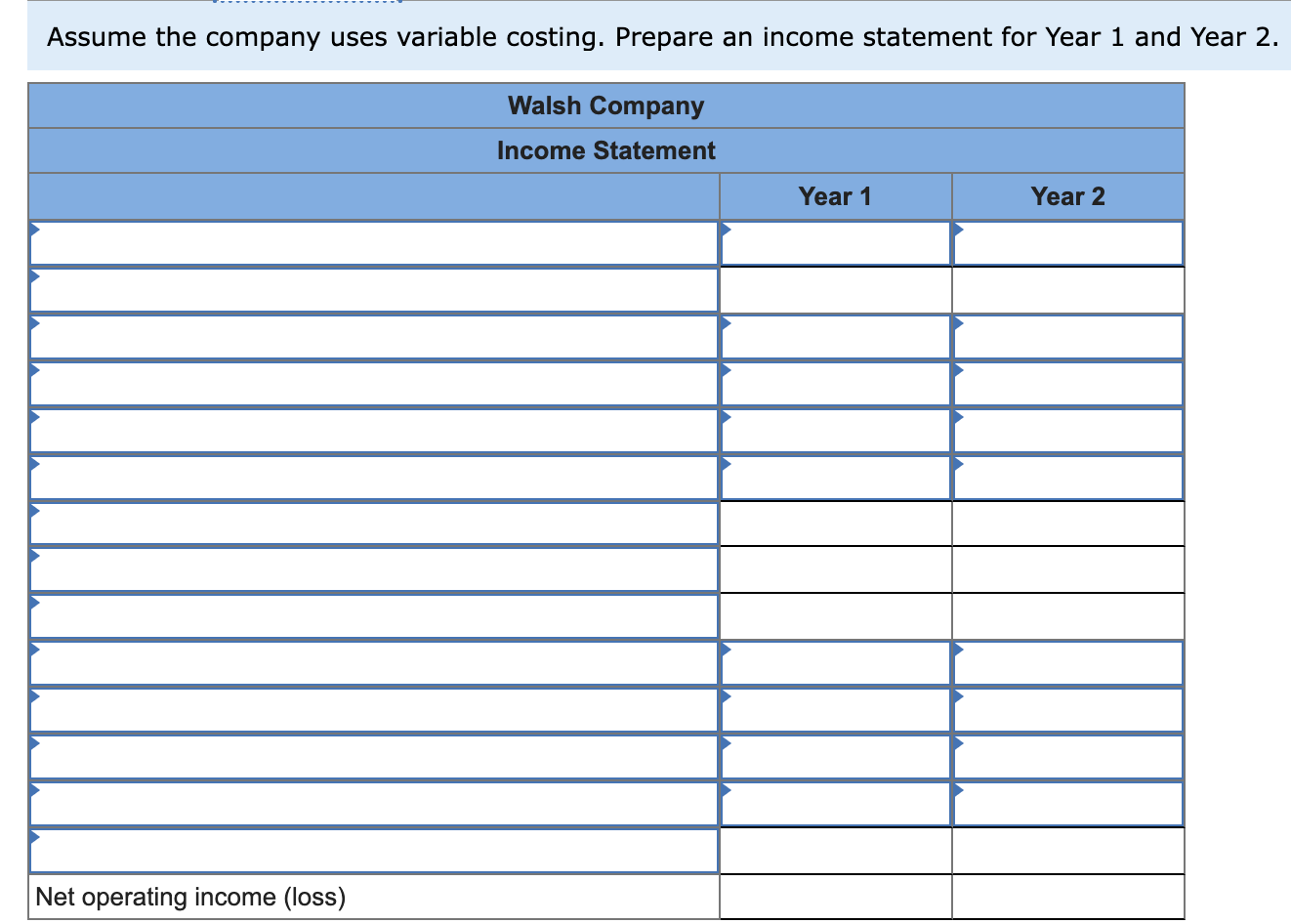Click the 'Year 1' column header

tap(835, 196)
